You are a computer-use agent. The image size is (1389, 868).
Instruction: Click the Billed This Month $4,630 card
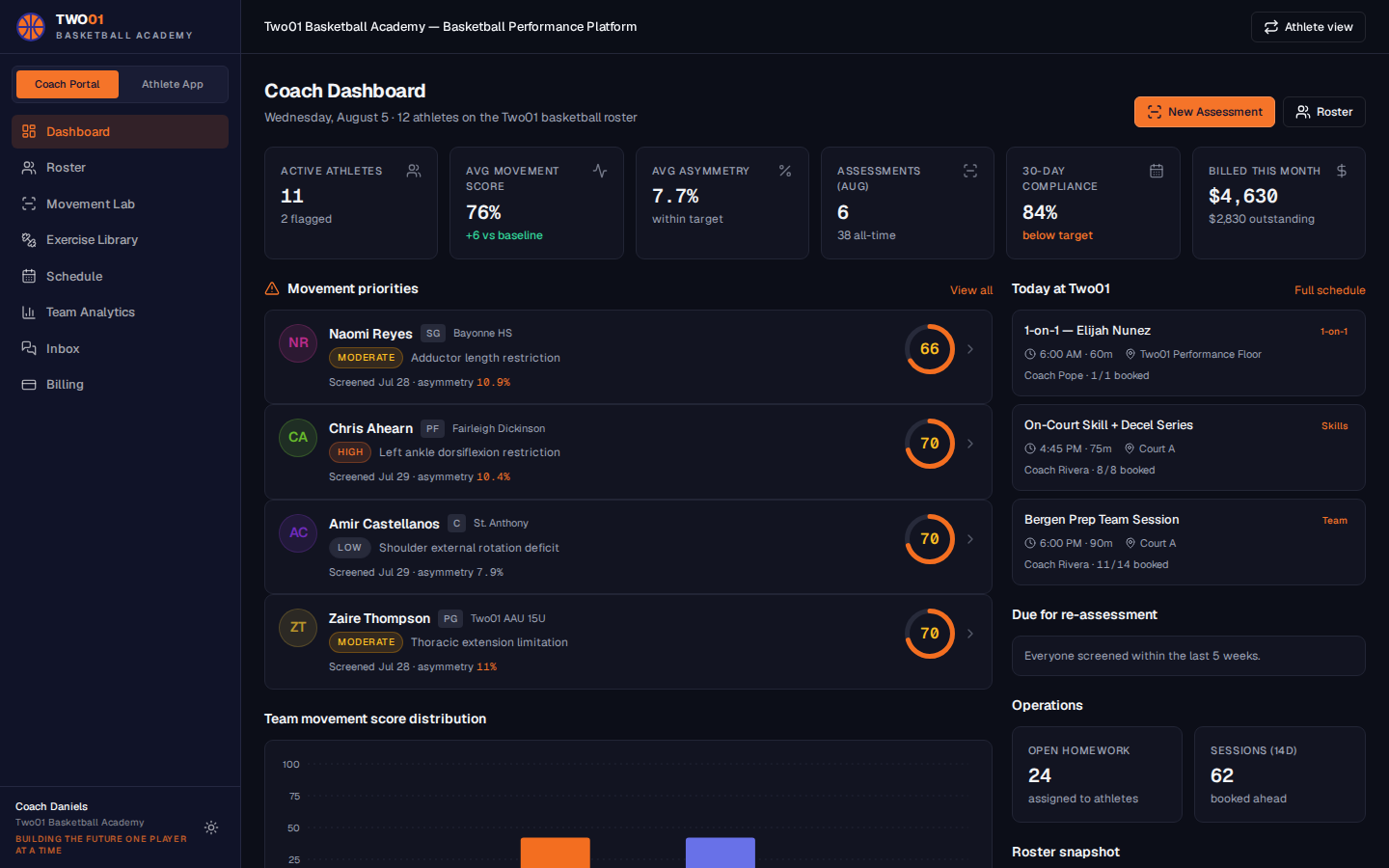tap(1279, 203)
